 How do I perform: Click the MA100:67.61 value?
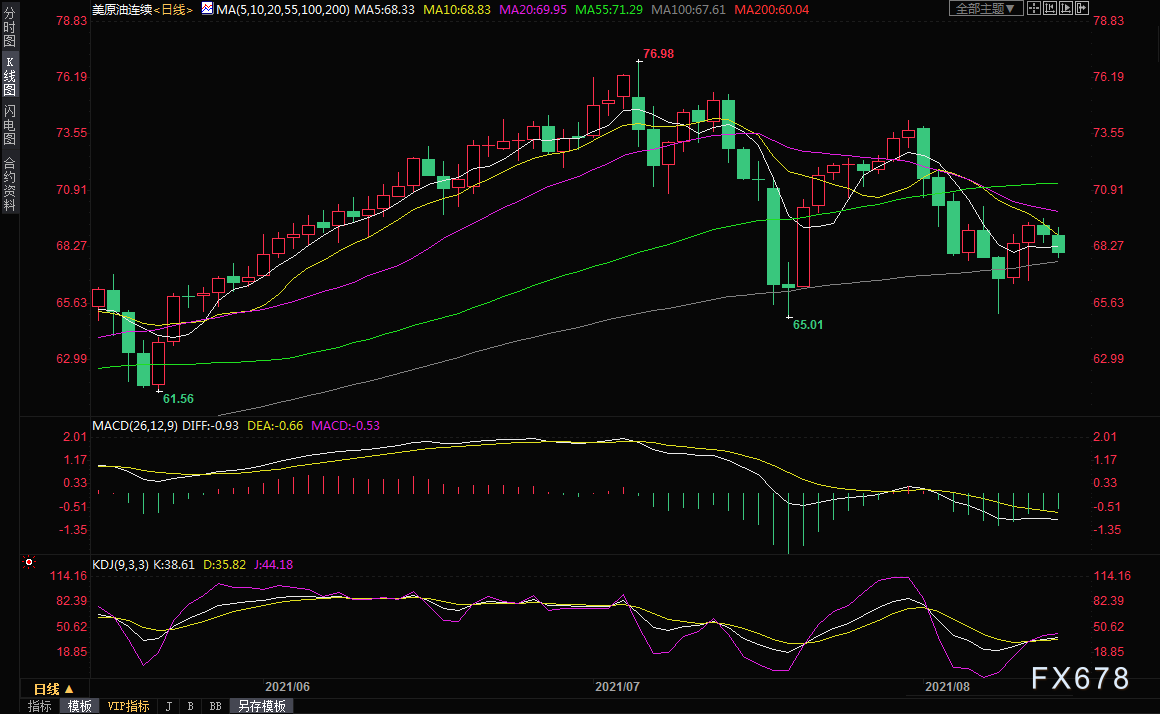point(688,10)
